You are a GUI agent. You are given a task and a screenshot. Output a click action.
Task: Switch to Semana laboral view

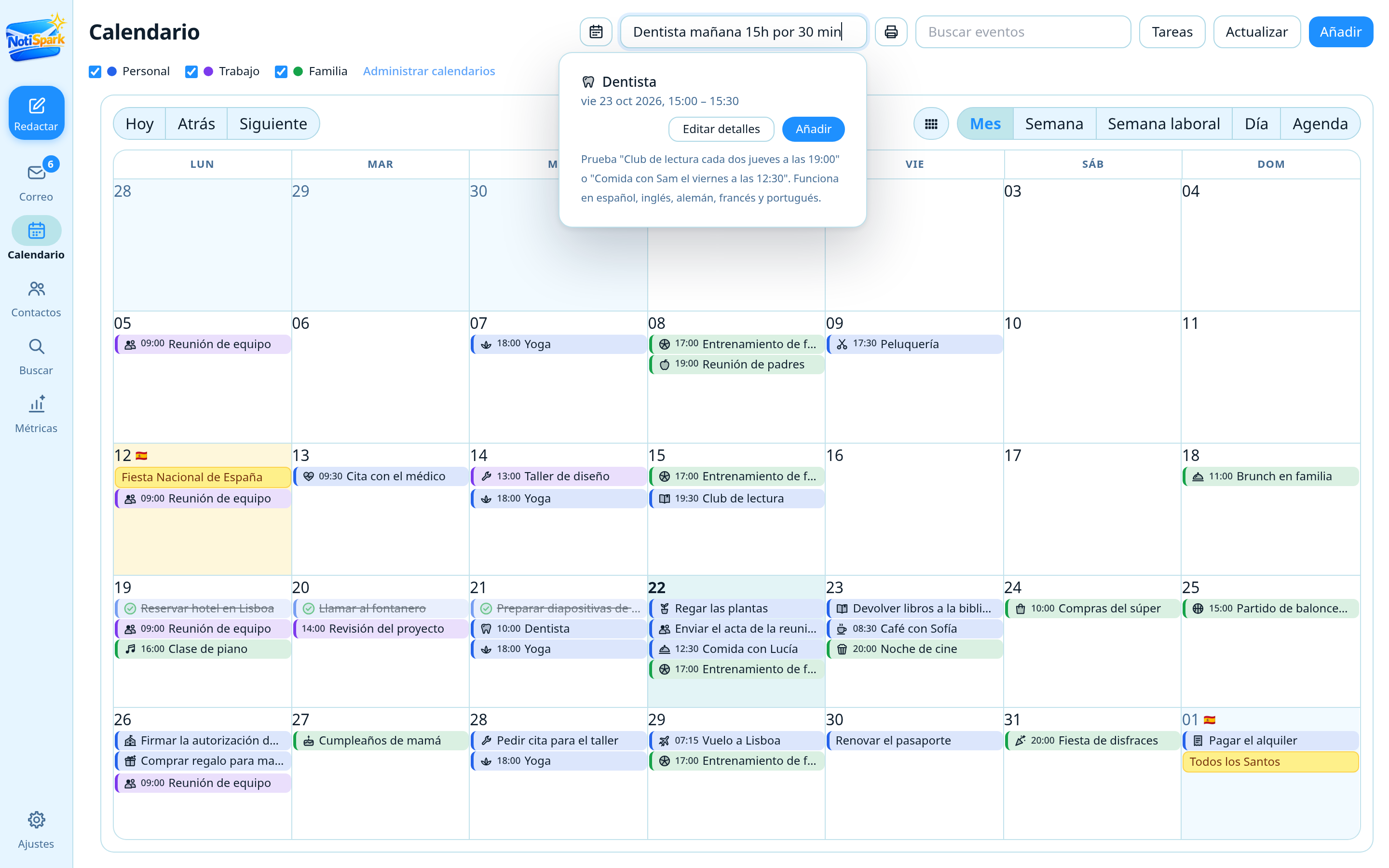[x=1163, y=123]
